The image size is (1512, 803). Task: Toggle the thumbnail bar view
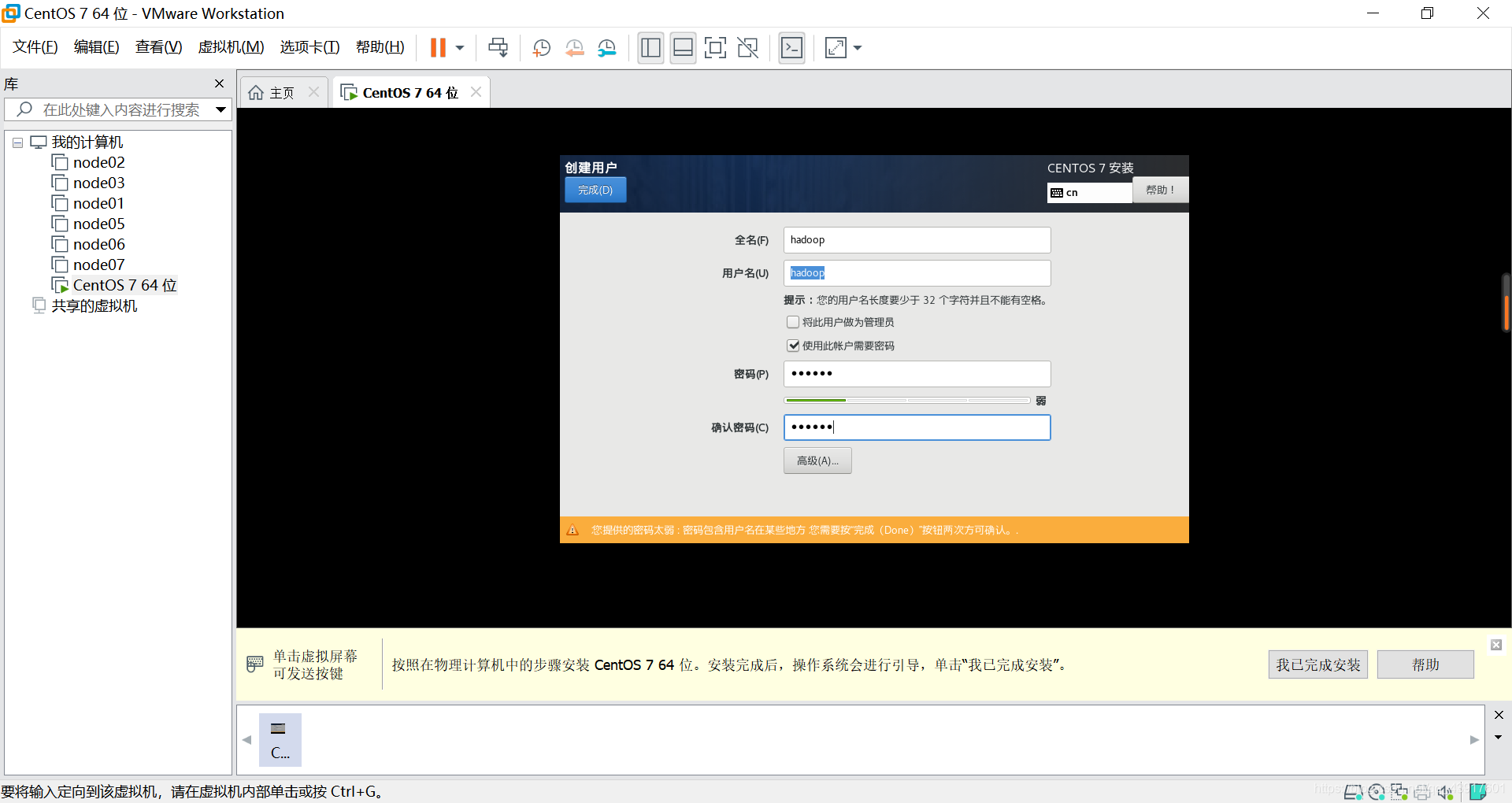[x=683, y=48]
